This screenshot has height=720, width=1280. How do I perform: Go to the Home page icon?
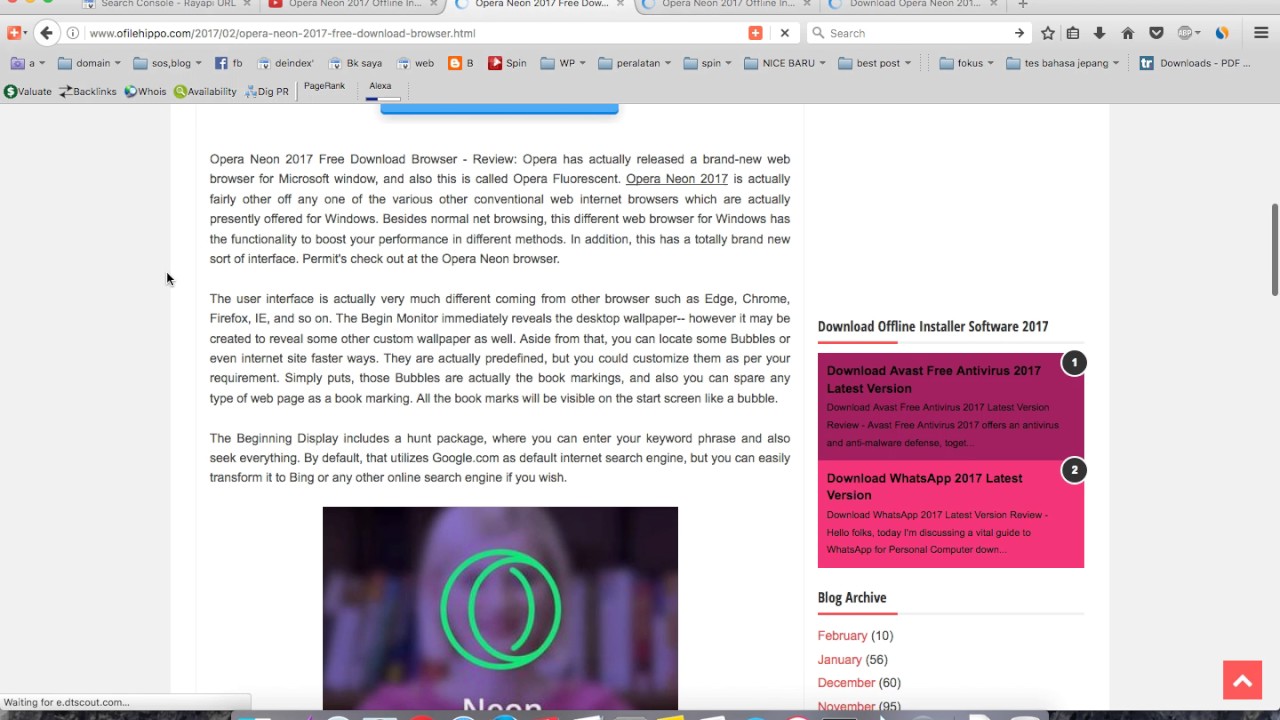coord(1128,33)
